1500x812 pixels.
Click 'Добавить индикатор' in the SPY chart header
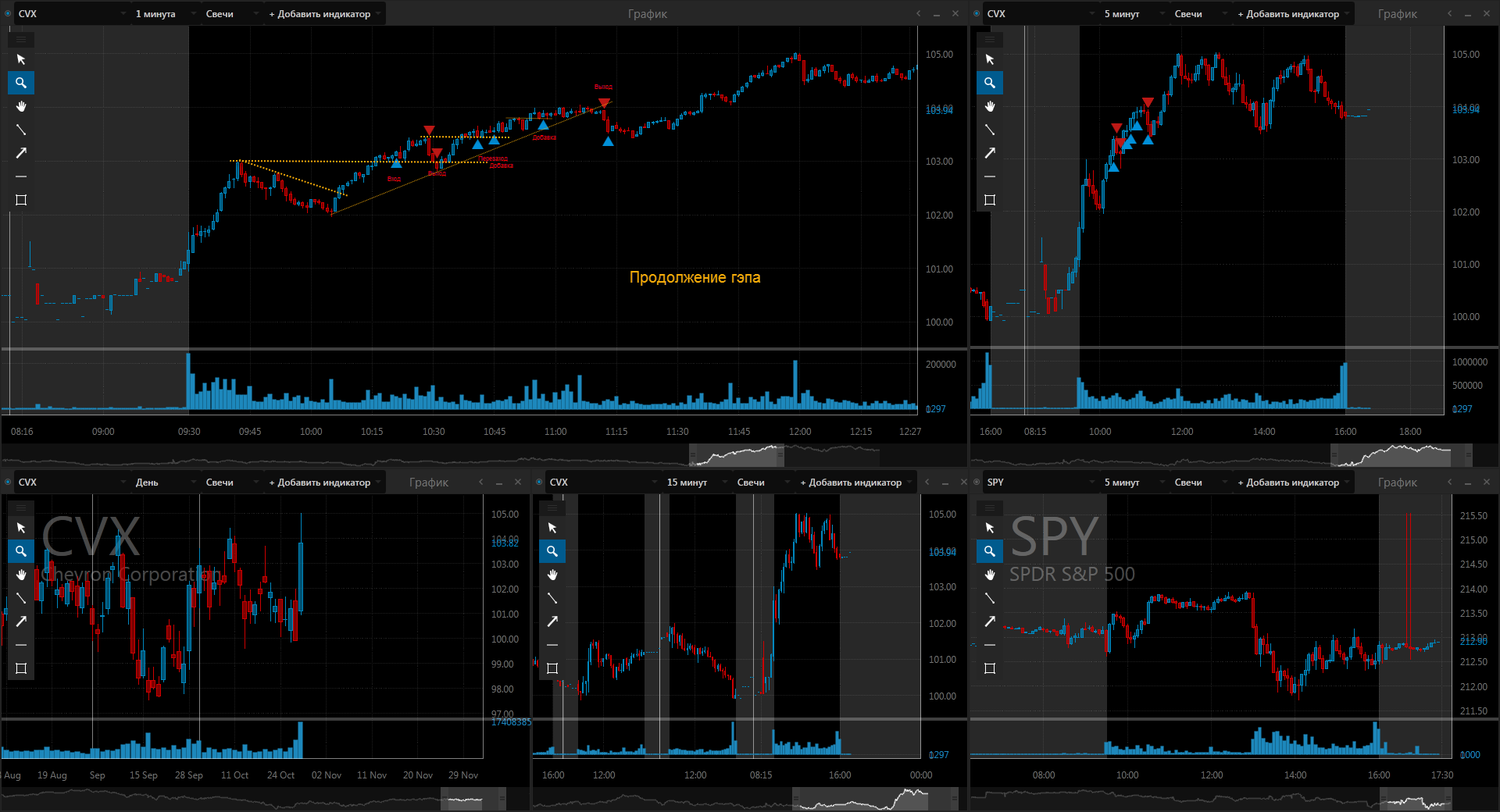[x=1289, y=483]
